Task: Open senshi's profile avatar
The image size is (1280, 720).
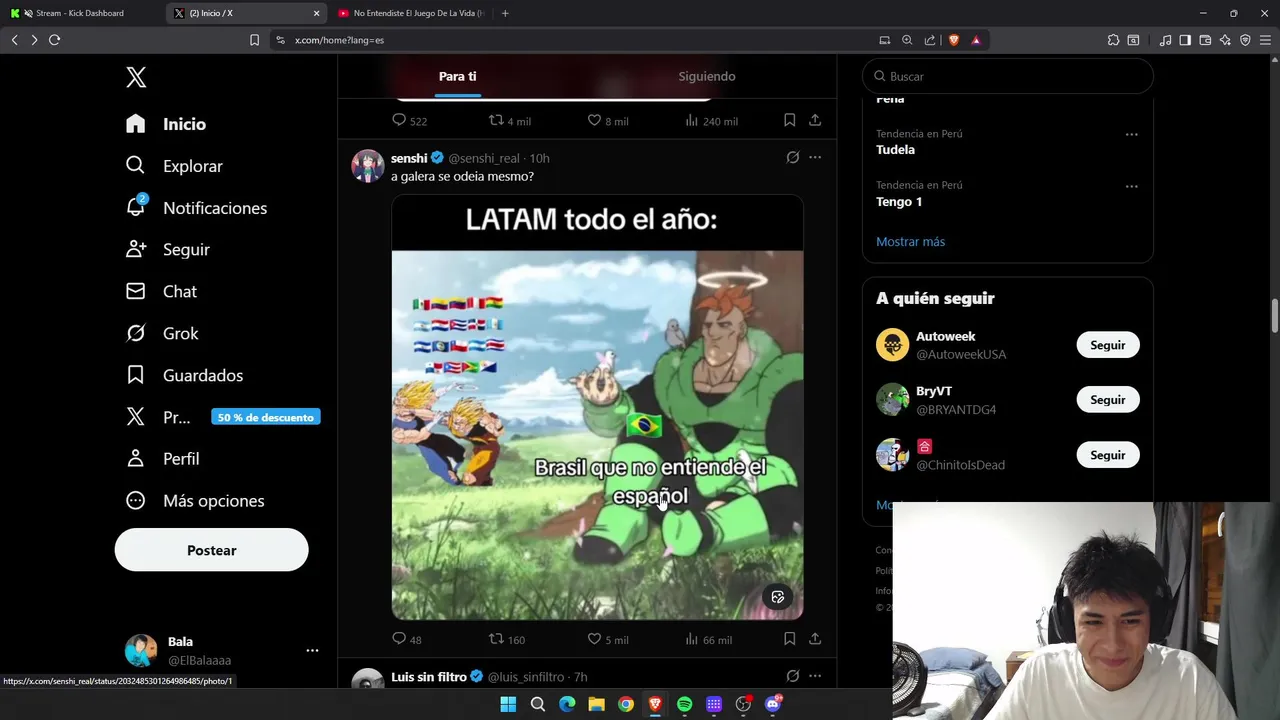Action: pos(368,166)
